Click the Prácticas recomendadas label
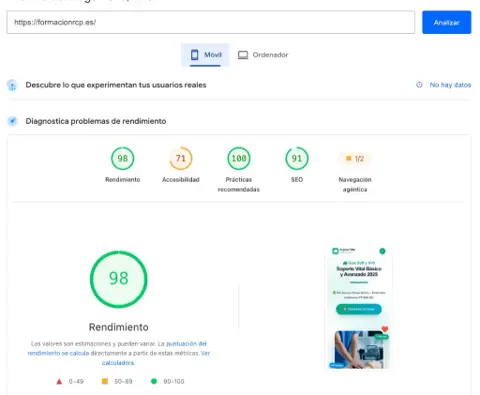This screenshot has width=480, height=395. [239, 184]
